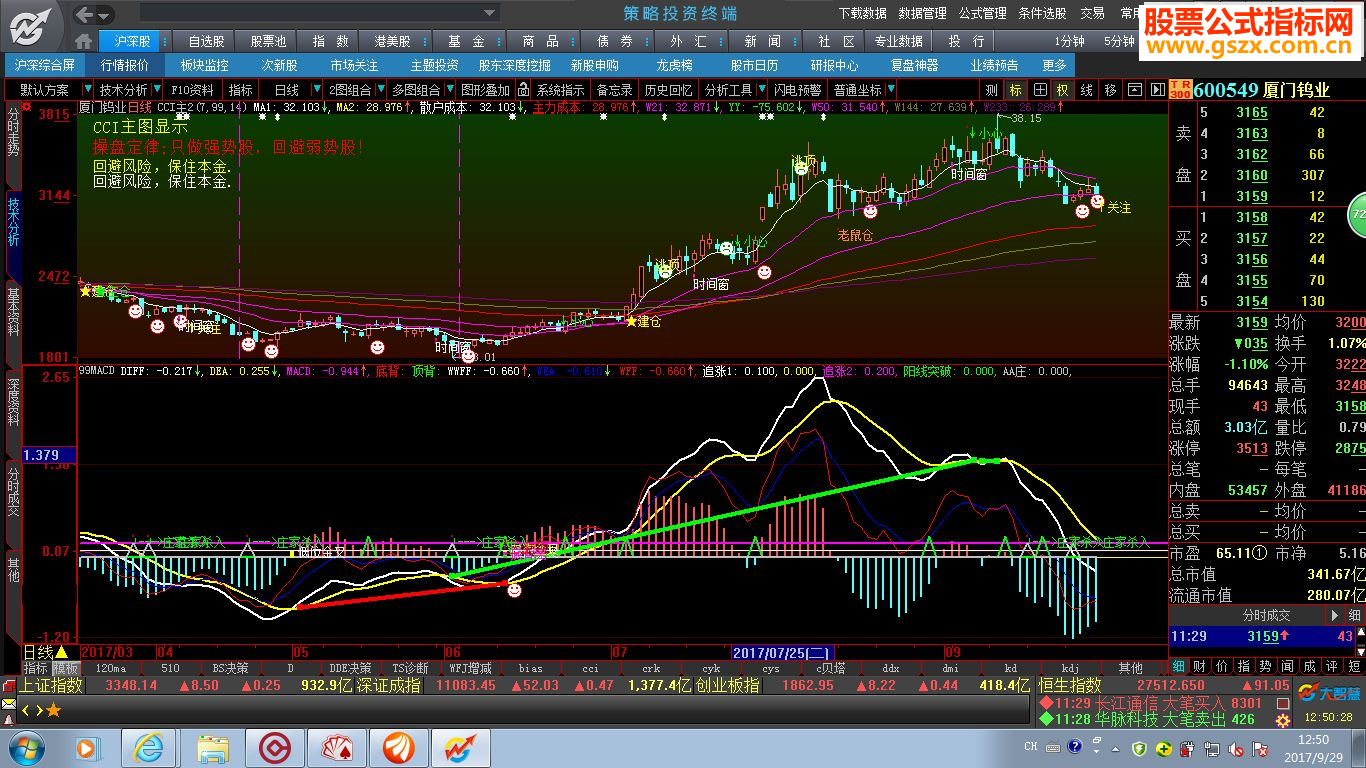Click the lock icon after 图形叠加
This screenshot has height=768, width=1366.
coord(521,90)
